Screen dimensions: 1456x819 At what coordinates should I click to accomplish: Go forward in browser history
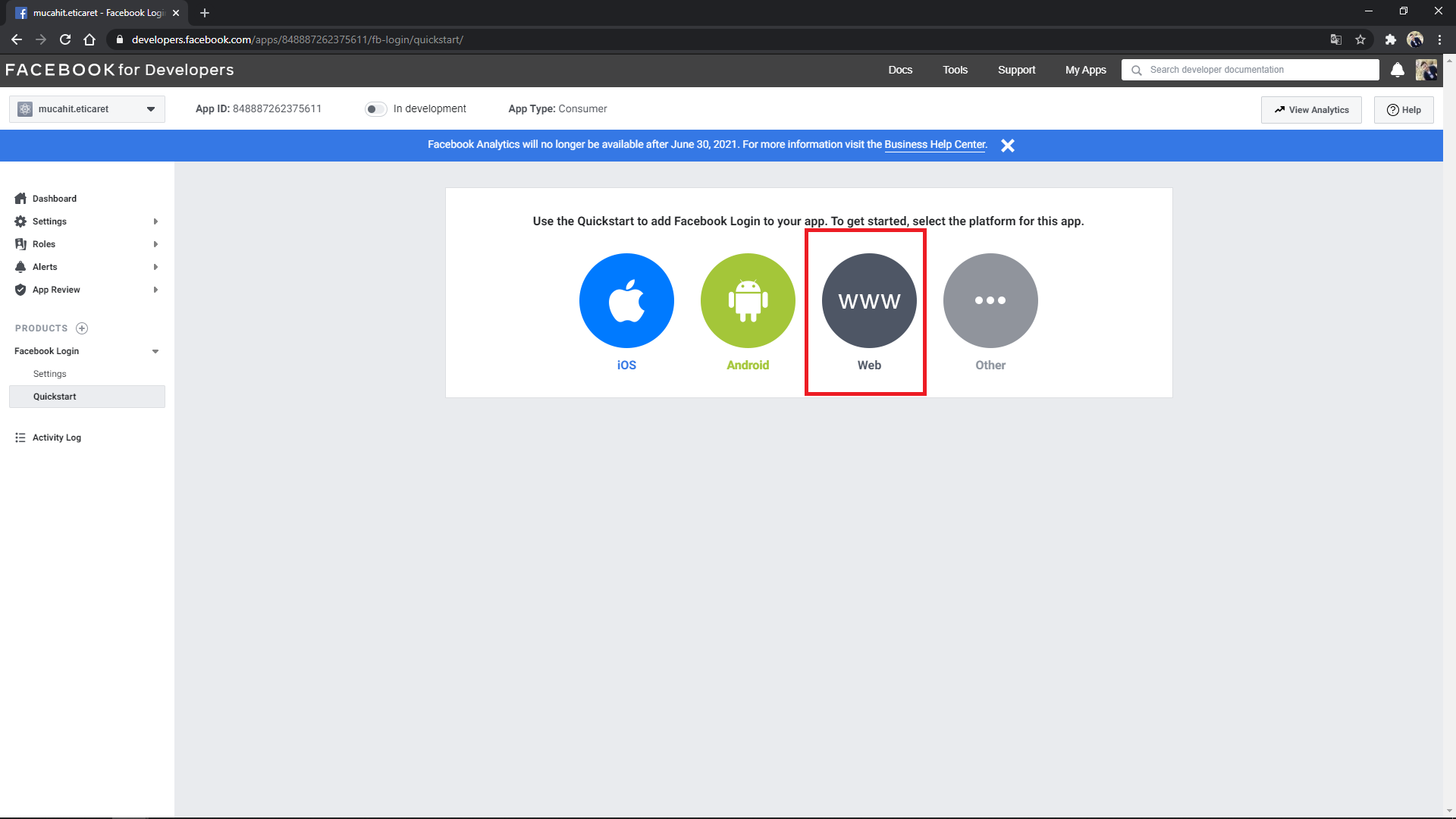point(41,39)
